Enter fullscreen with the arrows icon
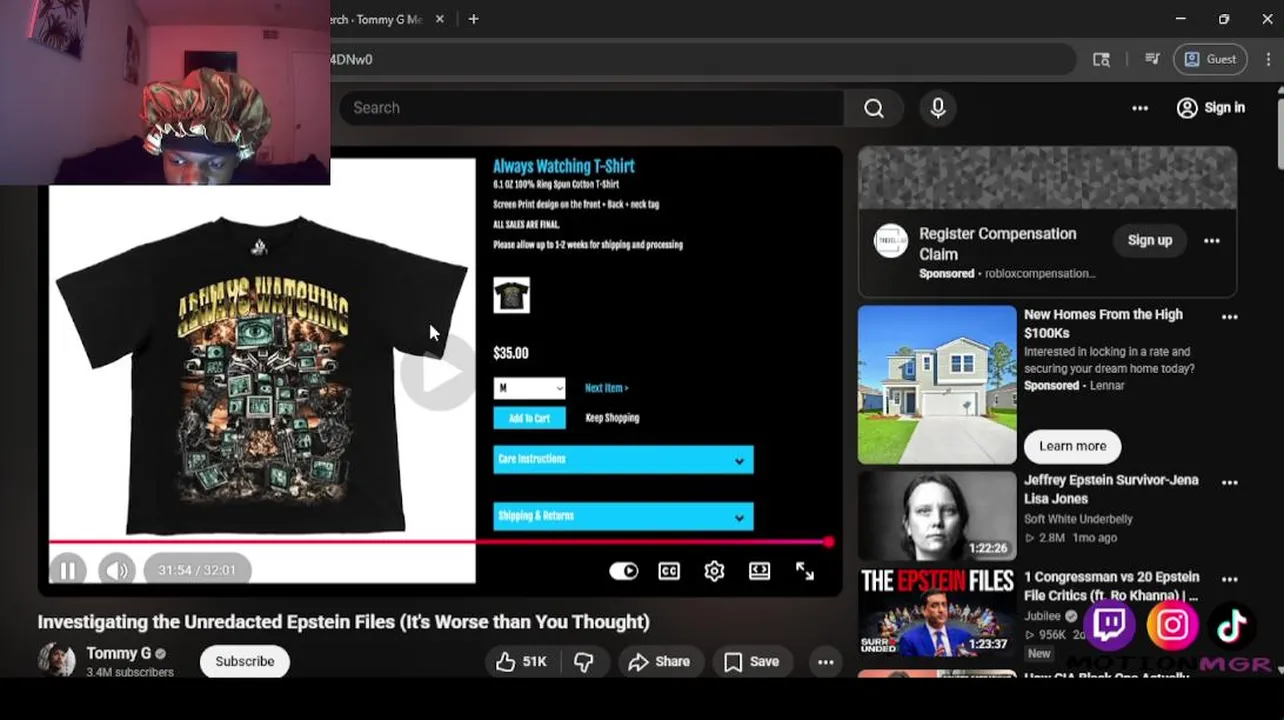 805,571
